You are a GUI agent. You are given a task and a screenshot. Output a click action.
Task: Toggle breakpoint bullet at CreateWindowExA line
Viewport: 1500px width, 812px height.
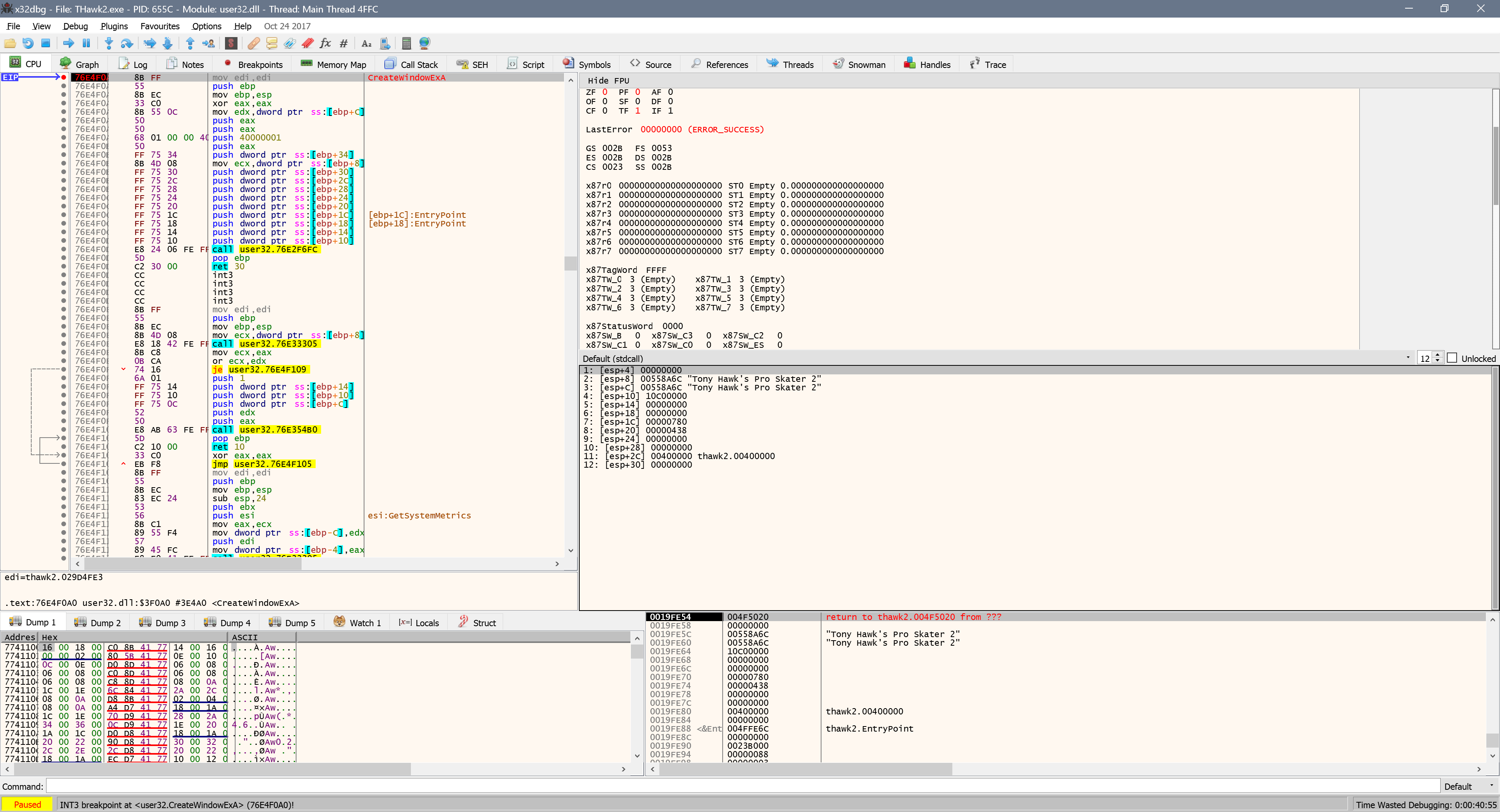click(x=63, y=77)
